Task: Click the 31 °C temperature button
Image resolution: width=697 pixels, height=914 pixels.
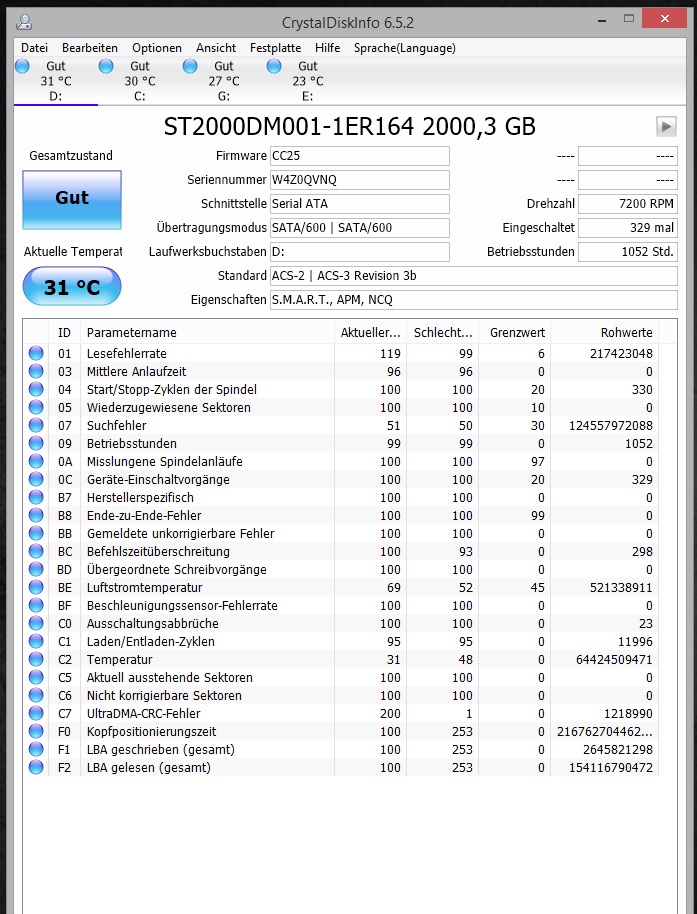Action: [72, 286]
